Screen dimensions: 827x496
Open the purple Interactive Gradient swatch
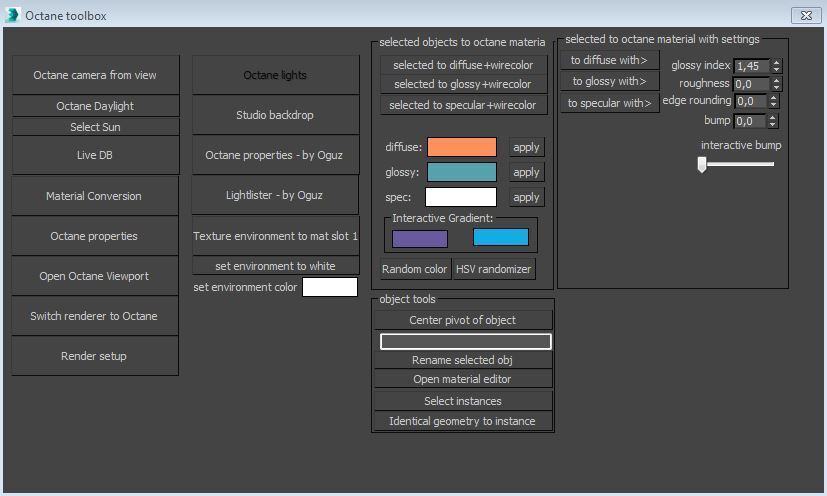tap(420, 239)
